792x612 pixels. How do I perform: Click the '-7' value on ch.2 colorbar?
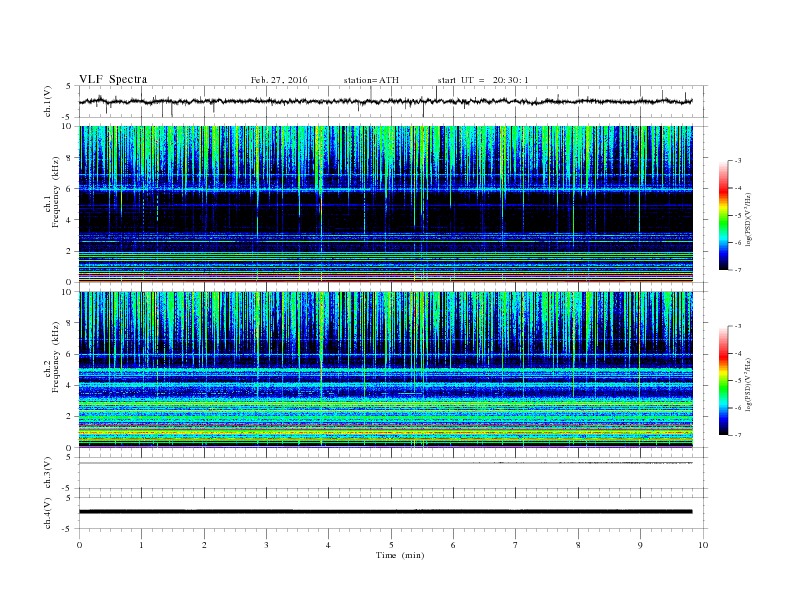tap(738, 435)
